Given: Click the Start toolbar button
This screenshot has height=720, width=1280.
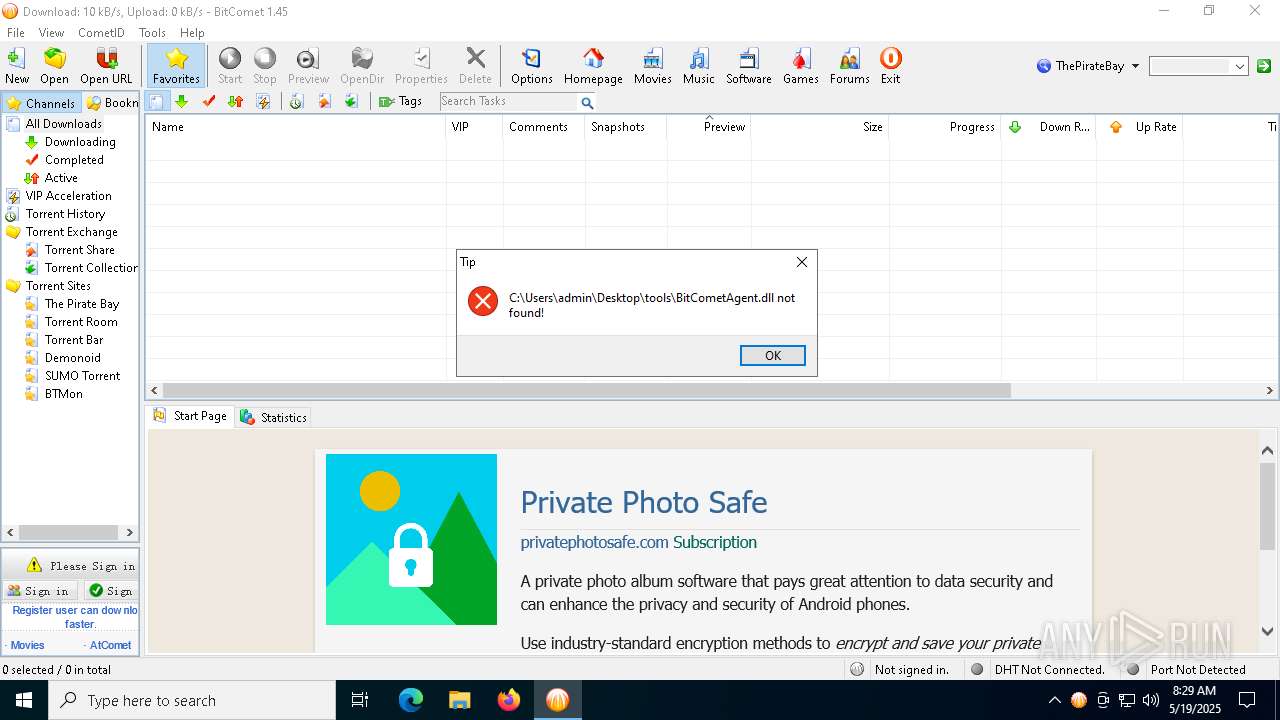Looking at the screenshot, I should coord(230,66).
